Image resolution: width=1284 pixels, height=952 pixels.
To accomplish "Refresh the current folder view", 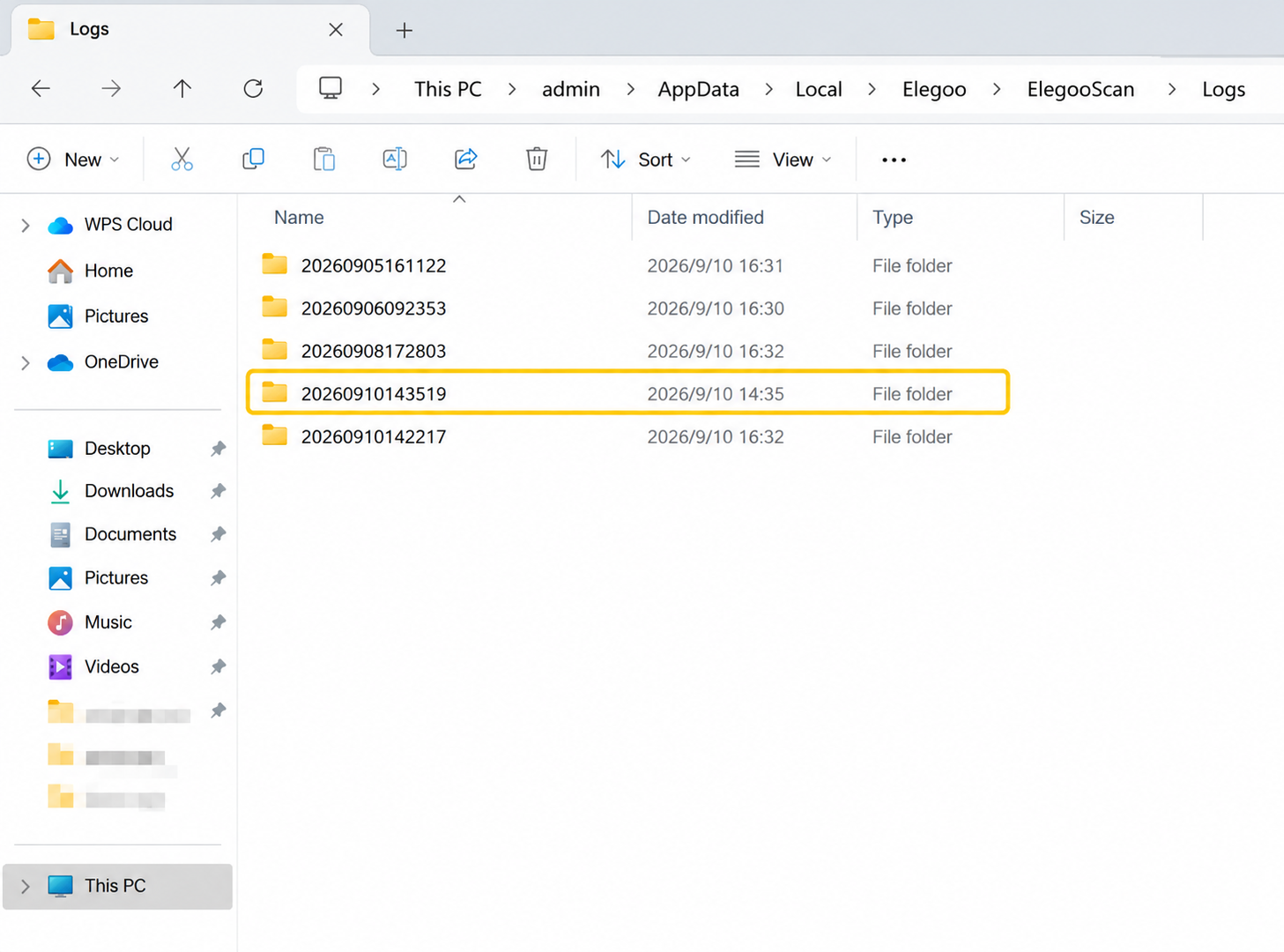I will click(253, 88).
